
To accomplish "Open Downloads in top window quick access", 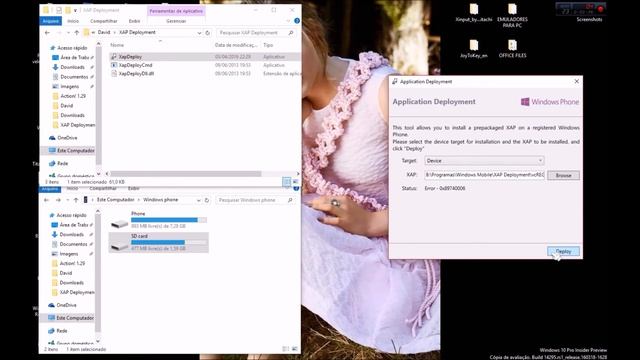I will [72, 67].
